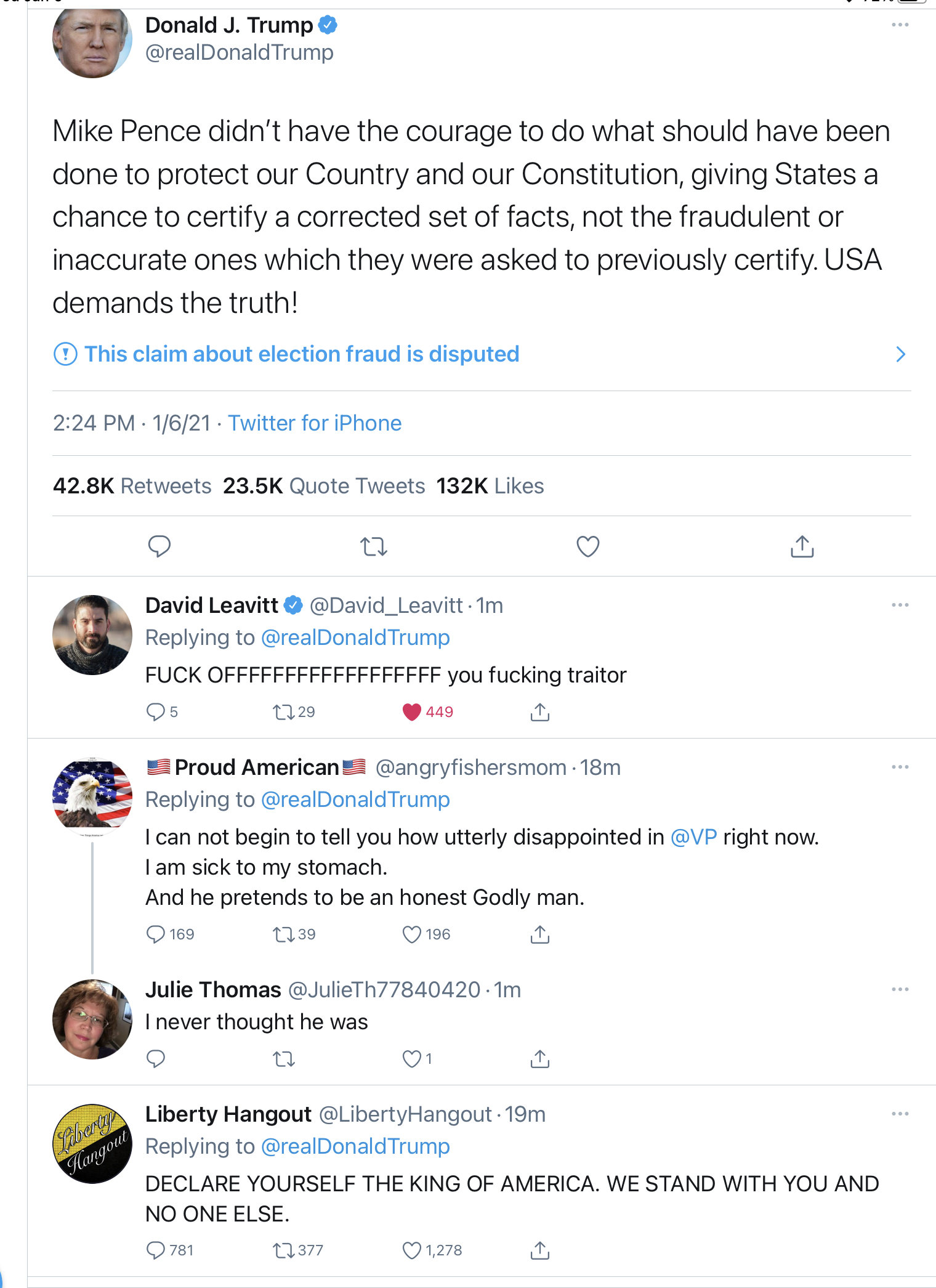Reply to Proud American's tweet

pyautogui.click(x=156, y=934)
